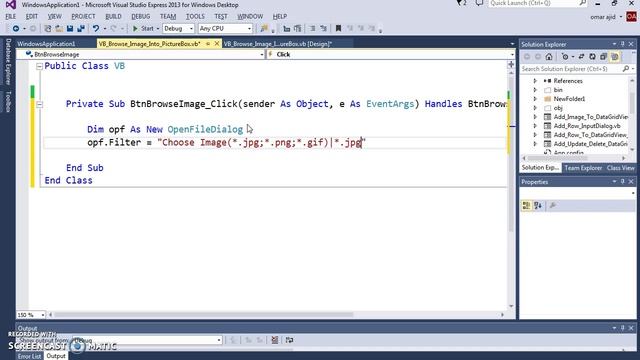Viewport: 640px width, 360px height.
Task: Click the Open File toolbar icon
Action: pos(59,29)
